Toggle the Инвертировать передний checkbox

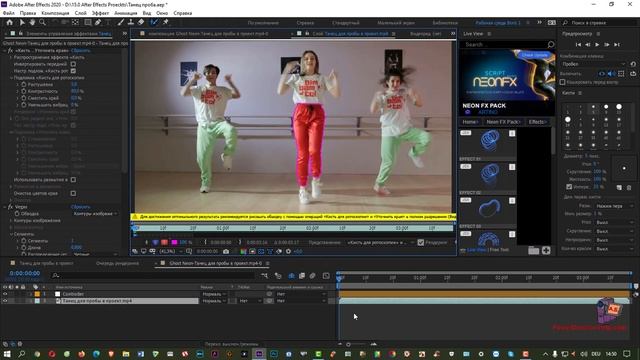pos(73,64)
